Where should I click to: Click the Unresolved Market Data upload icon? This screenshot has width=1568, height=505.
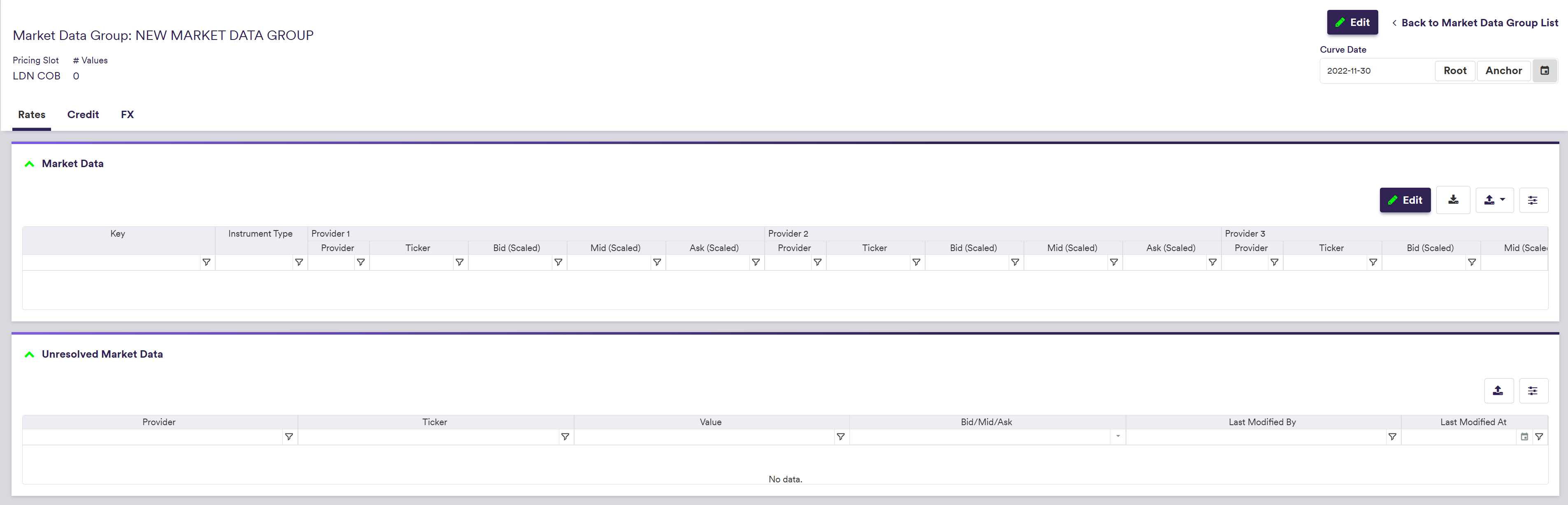[1498, 391]
